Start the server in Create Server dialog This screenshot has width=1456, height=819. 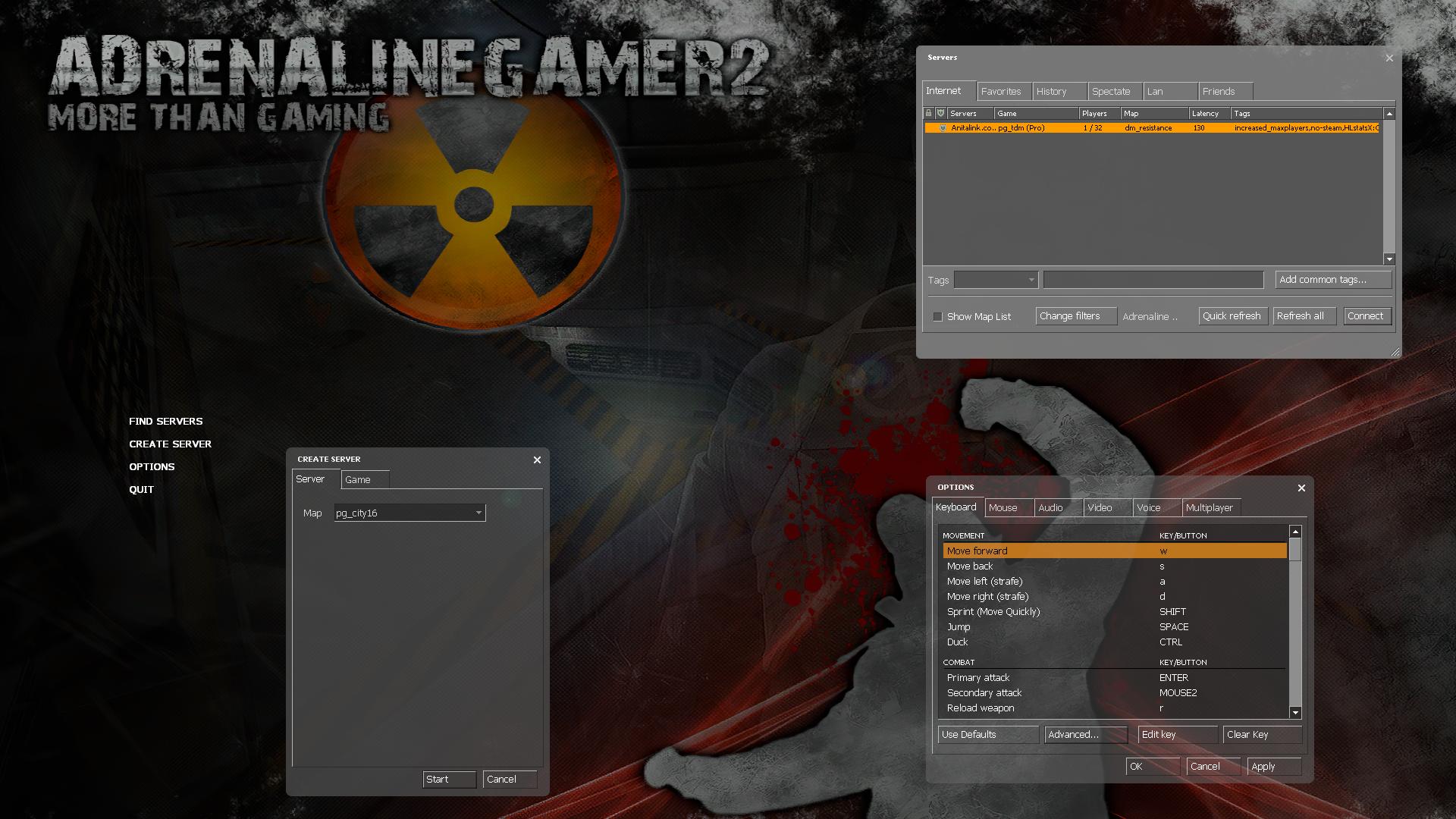(449, 780)
